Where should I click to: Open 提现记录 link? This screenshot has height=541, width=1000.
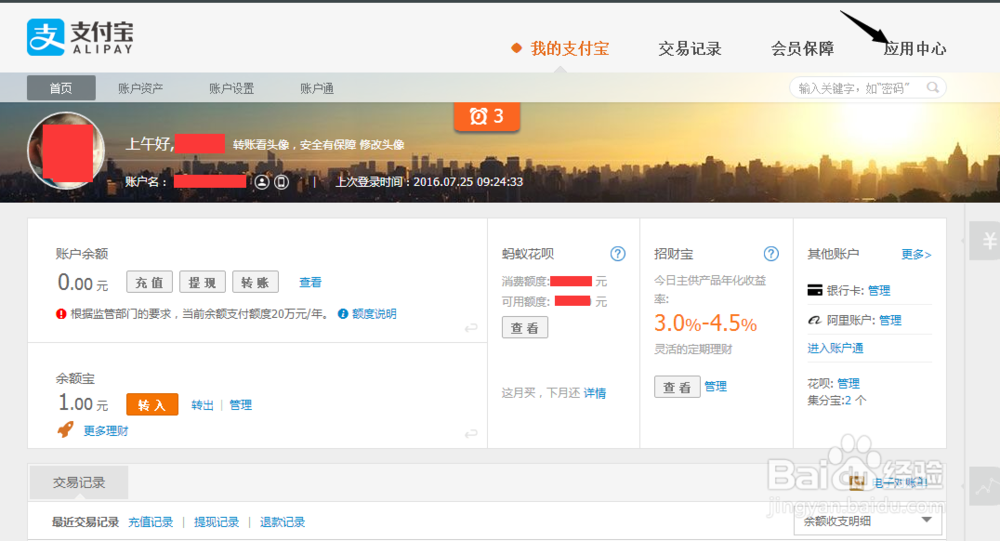(x=216, y=522)
